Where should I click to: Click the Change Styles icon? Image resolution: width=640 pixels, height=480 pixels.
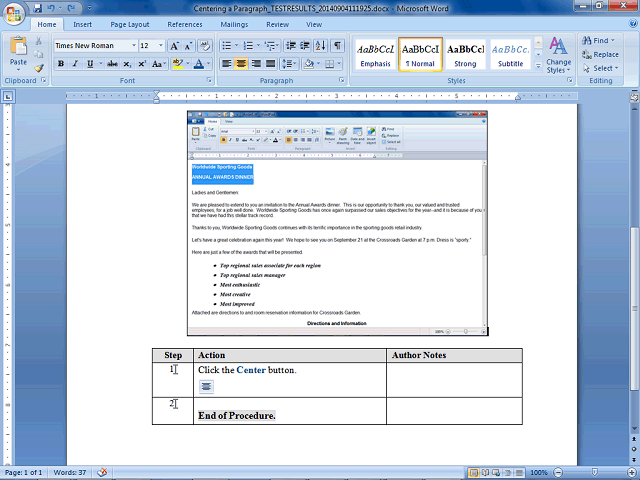558,46
